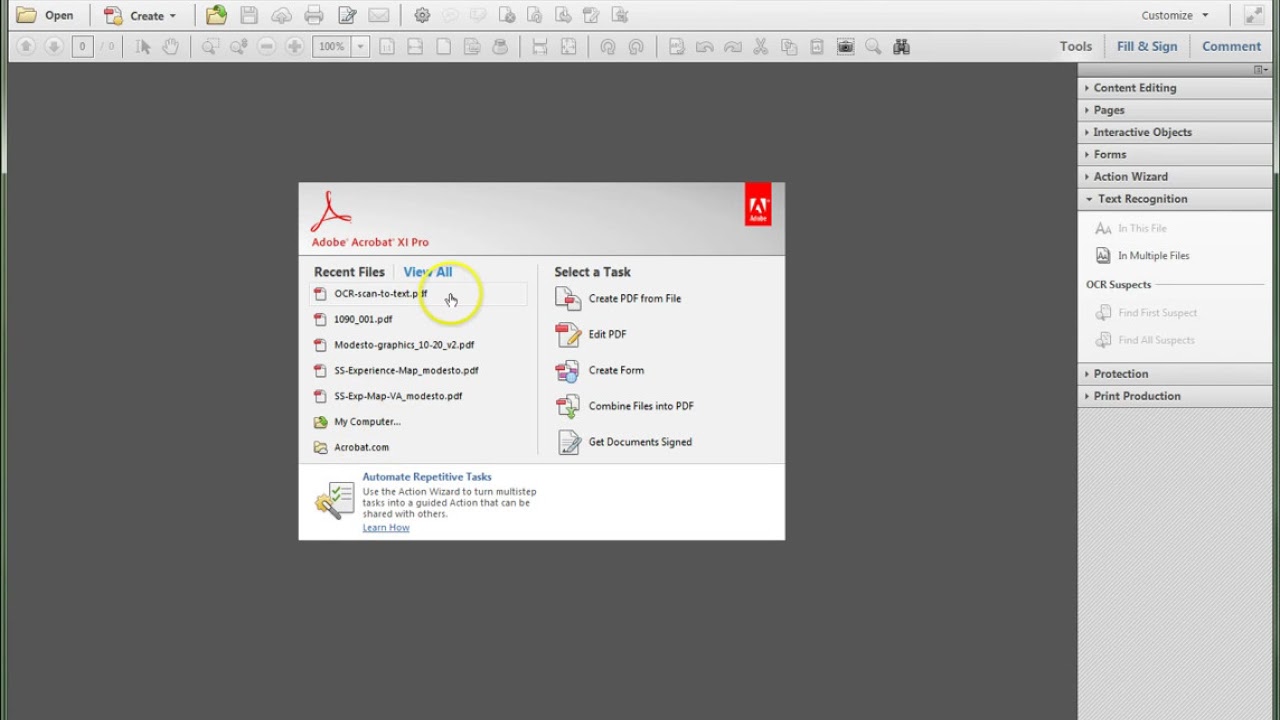
Task: Click the panel options menu icon
Action: (1259, 69)
